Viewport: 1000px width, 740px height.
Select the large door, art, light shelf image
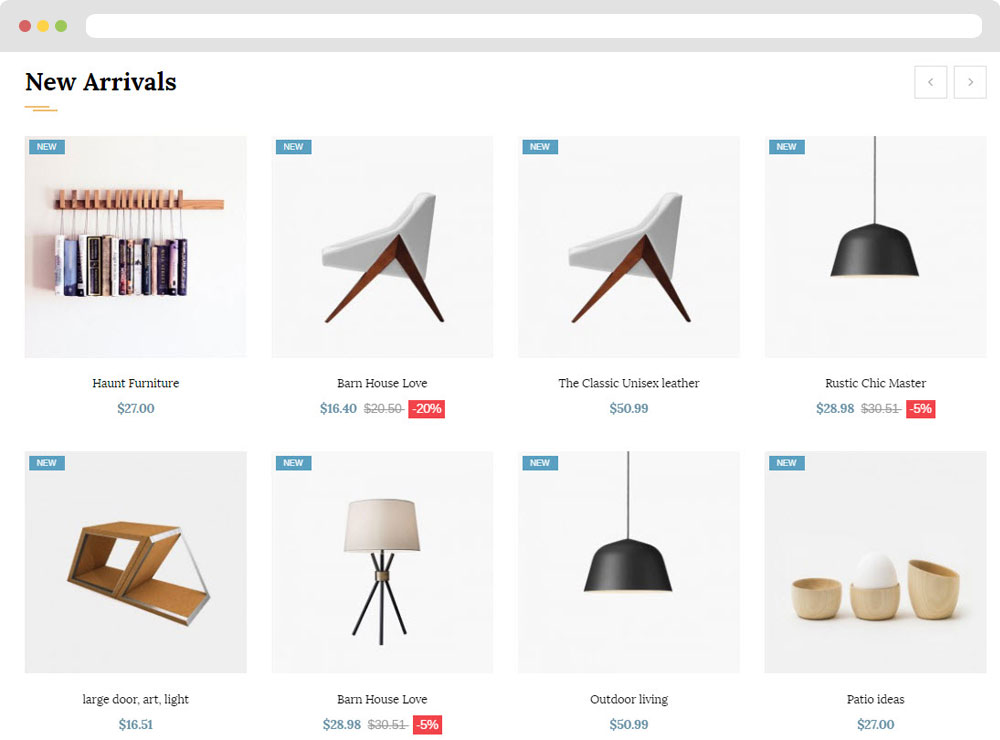135,562
